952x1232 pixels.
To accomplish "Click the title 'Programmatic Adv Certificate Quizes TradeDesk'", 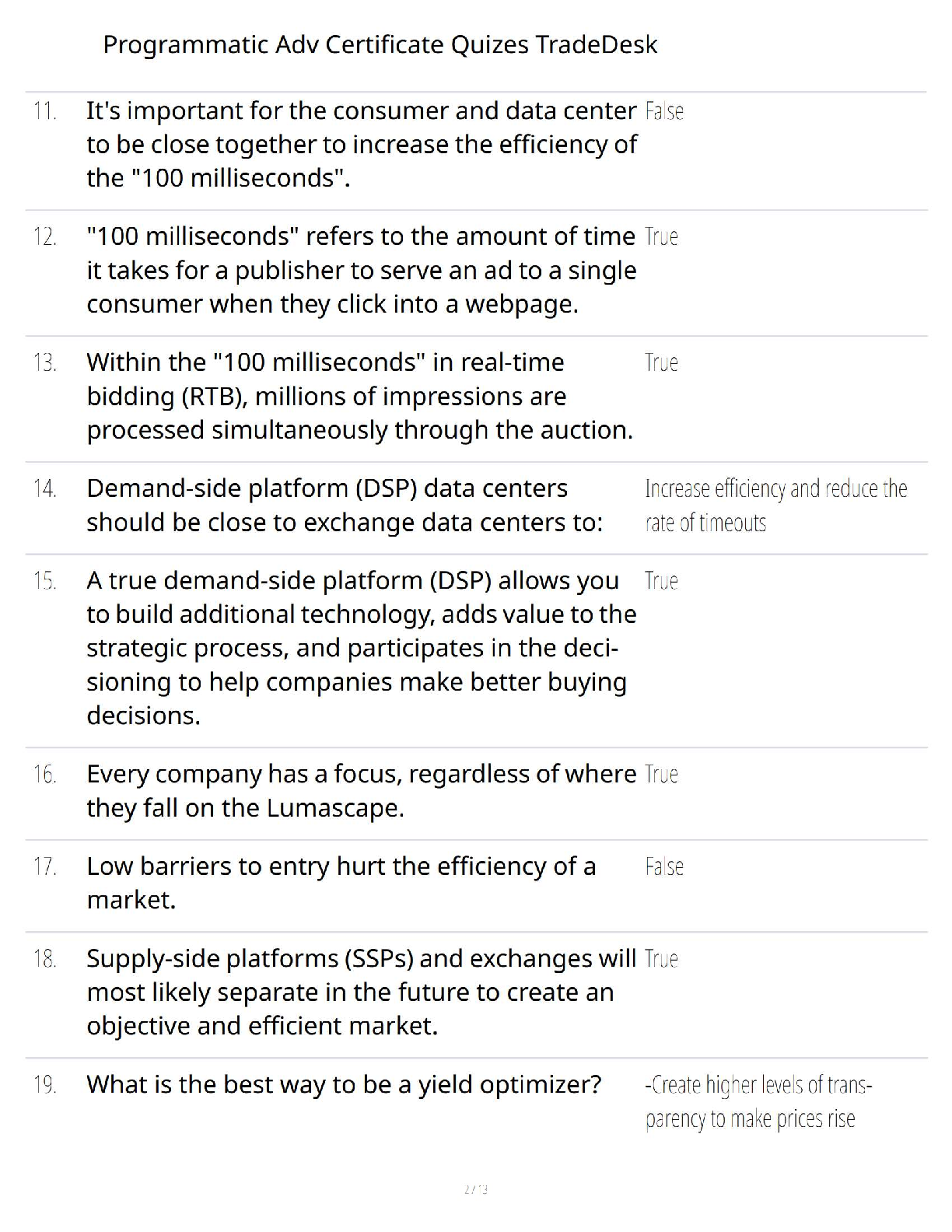I will pyautogui.click(x=380, y=44).
